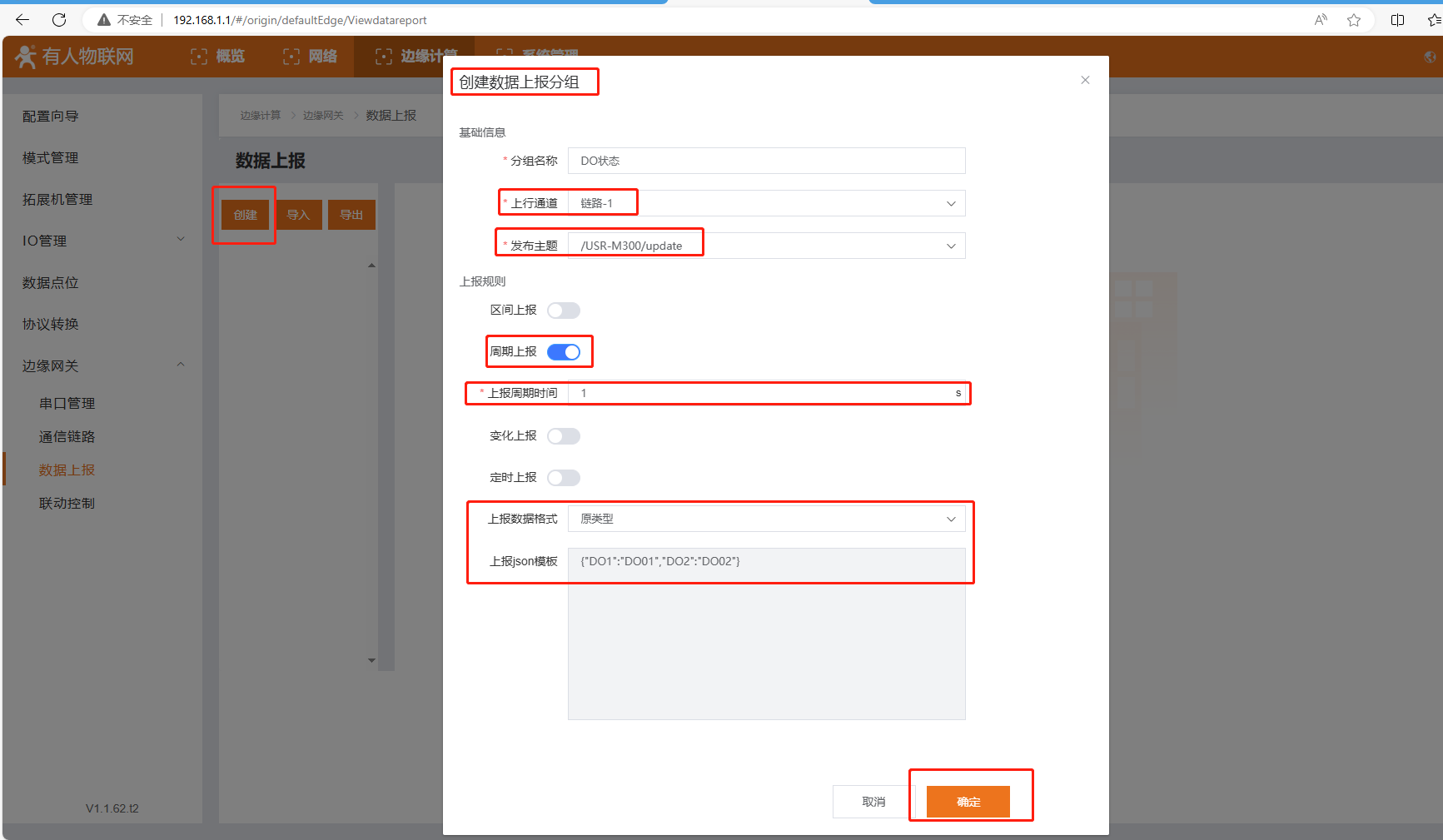Click the not secure warning icon
The width and height of the screenshot is (1443, 840).
click(x=104, y=20)
